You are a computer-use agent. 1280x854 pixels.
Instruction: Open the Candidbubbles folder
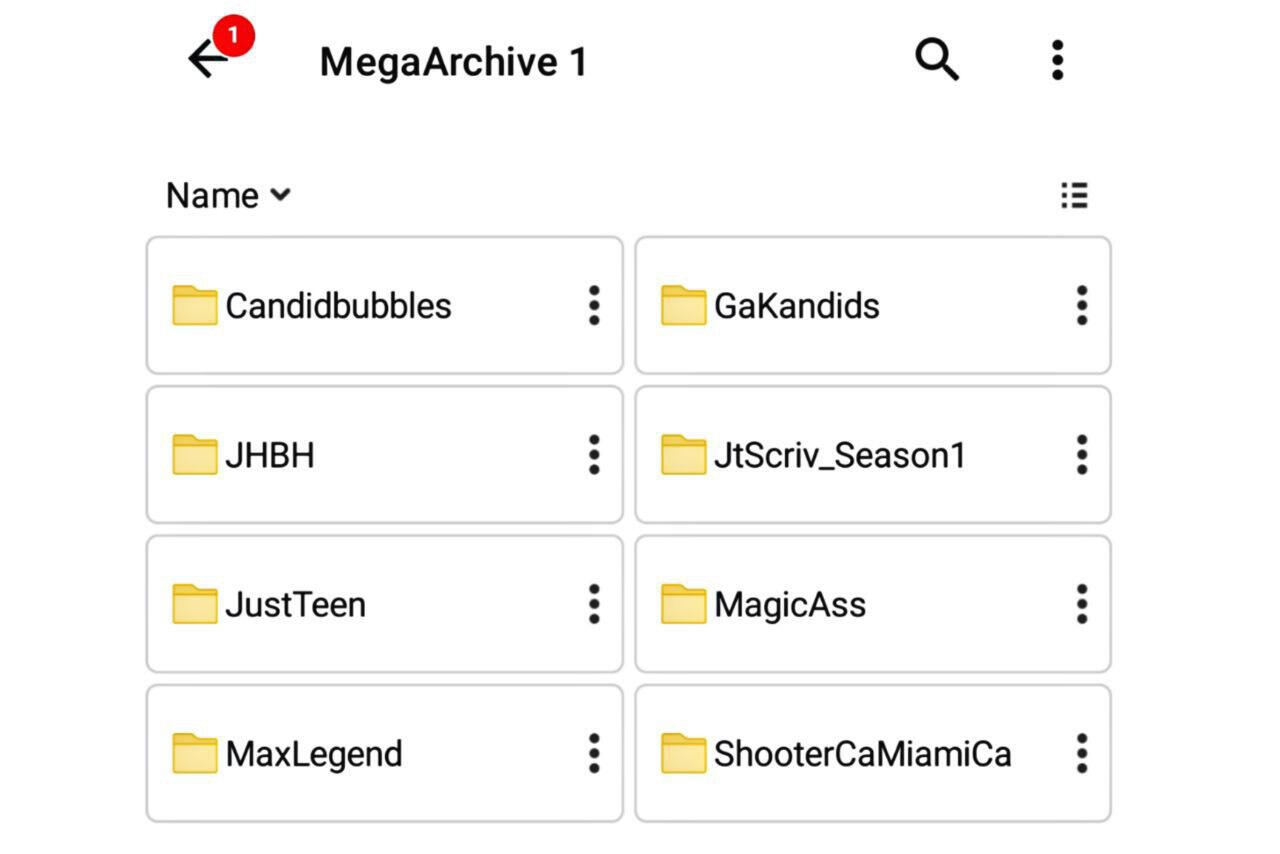(x=338, y=305)
